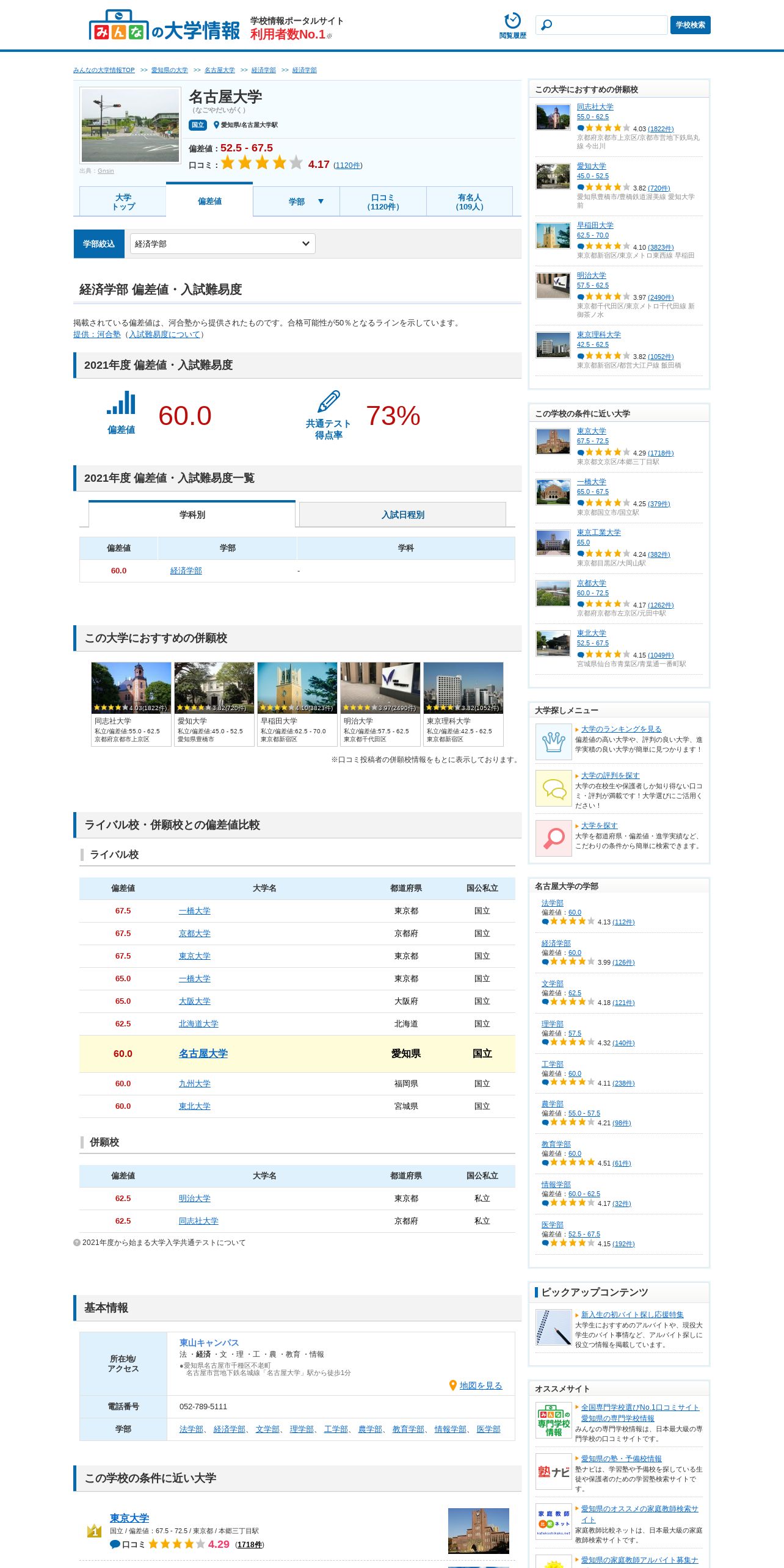
Task: Click the 明治大学 card photo
Action: 380,688
